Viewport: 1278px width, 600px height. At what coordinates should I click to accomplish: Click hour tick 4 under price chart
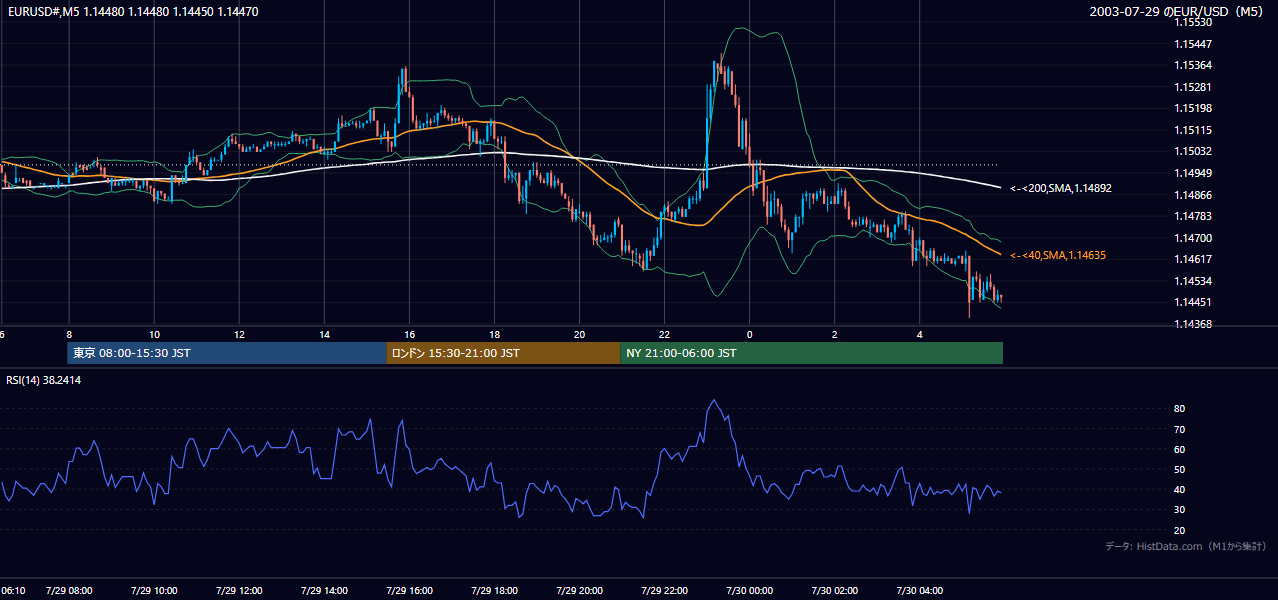tap(919, 334)
